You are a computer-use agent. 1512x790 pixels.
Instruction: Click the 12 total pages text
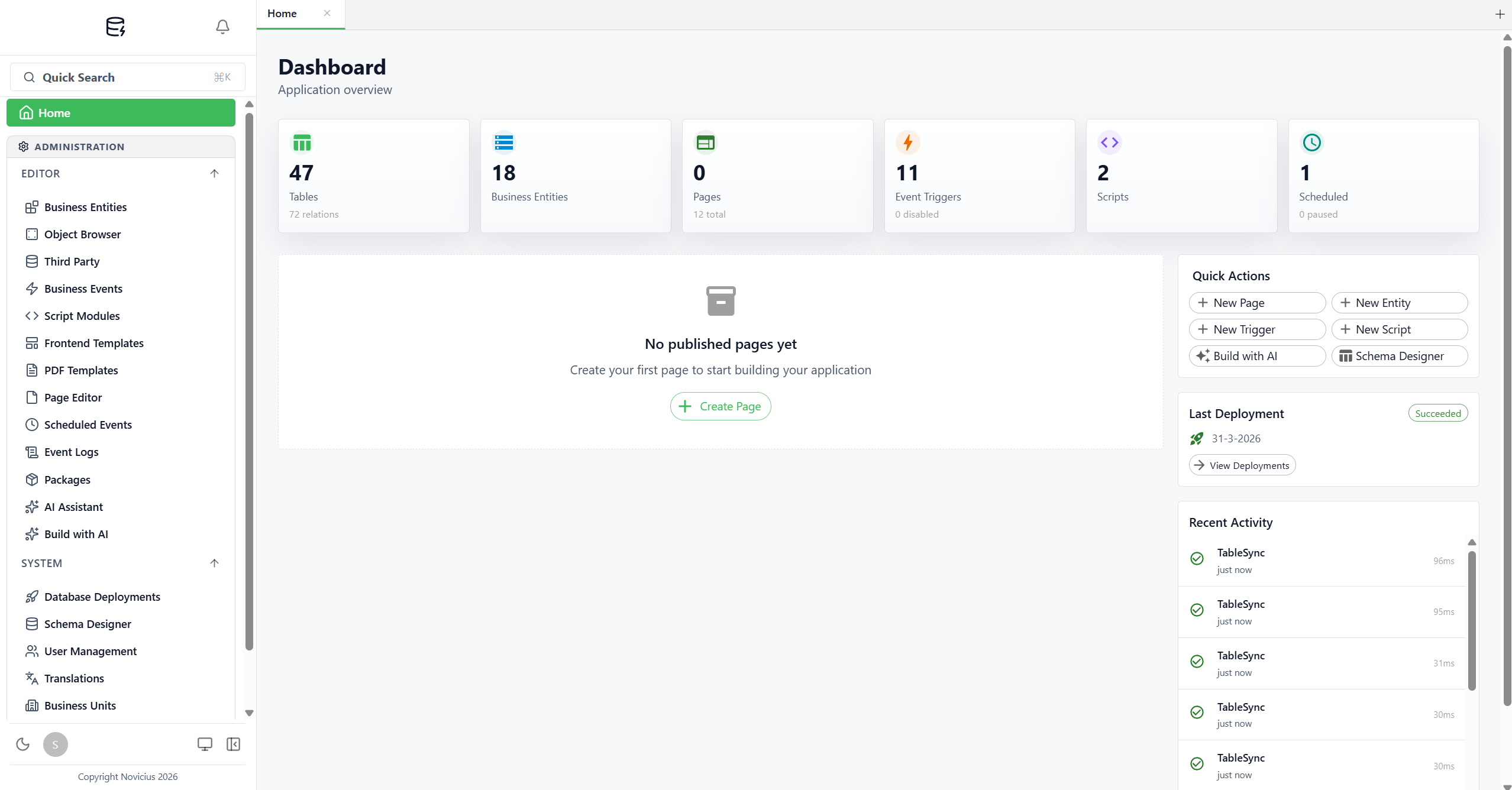[x=709, y=214]
